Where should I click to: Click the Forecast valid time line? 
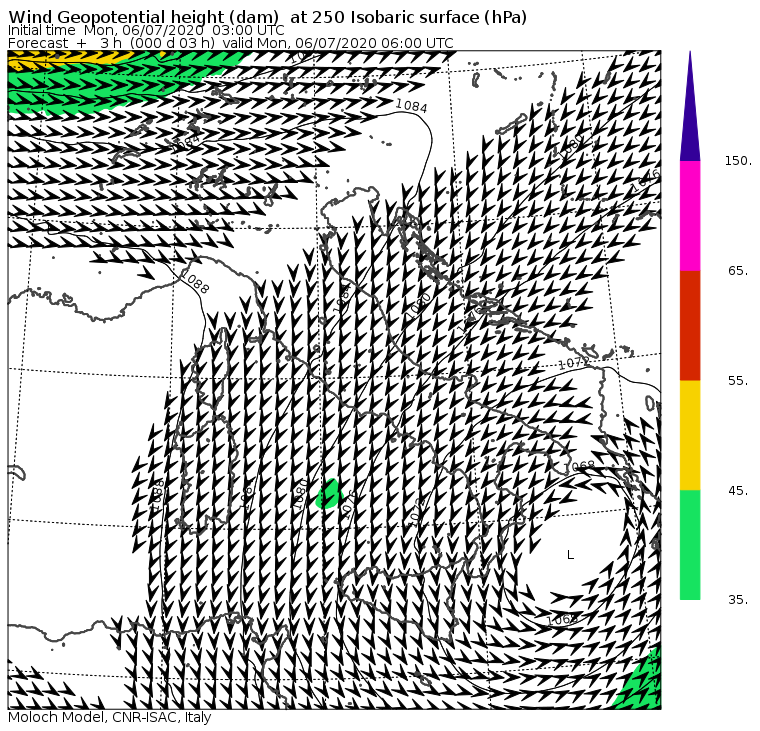tap(231, 43)
